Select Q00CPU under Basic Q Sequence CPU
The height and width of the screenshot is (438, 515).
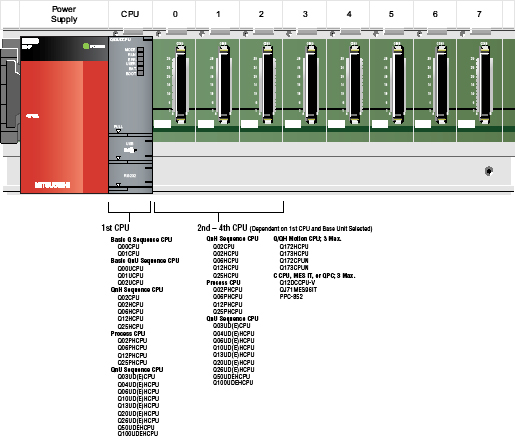pos(128,247)
